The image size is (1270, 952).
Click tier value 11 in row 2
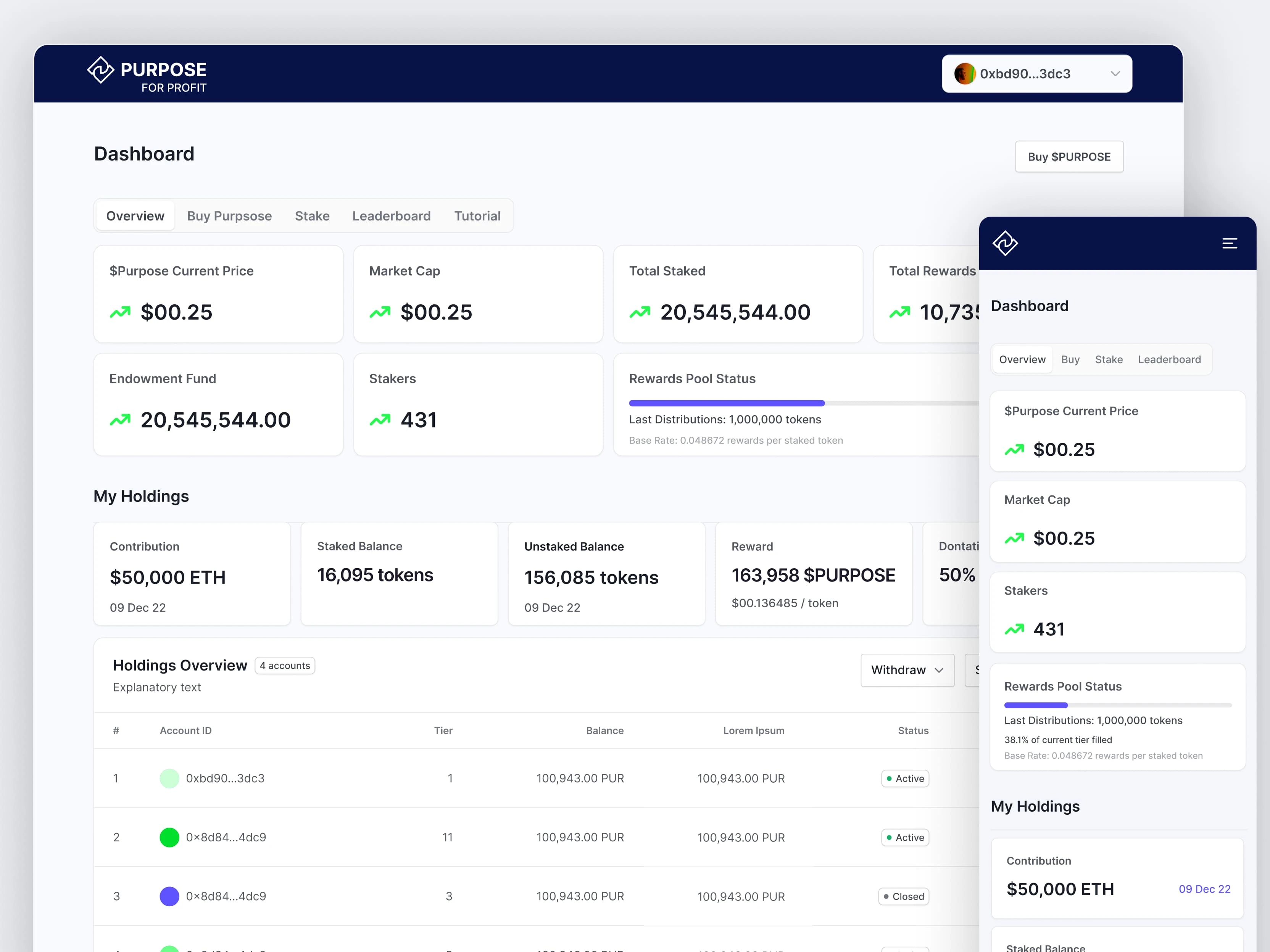click(x=447, y=837)
